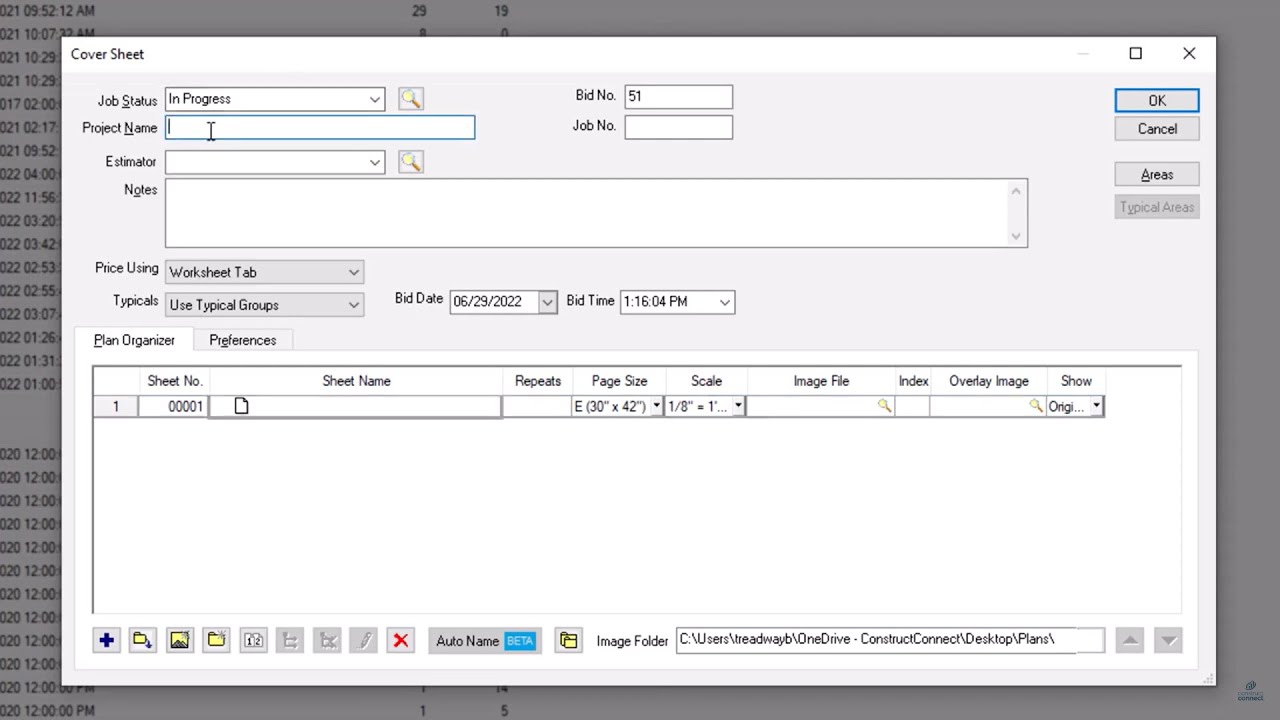Click the Index cell in row 1

point(913,406)
